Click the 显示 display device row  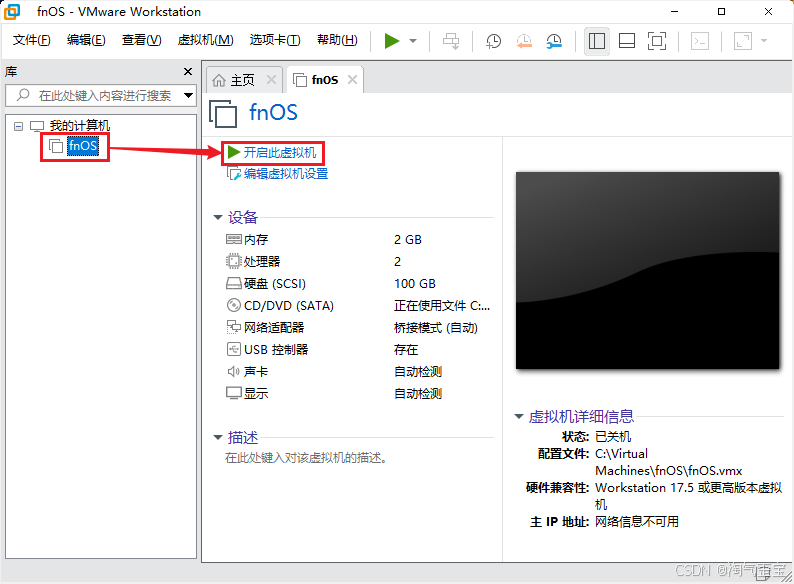coord(358,394)
